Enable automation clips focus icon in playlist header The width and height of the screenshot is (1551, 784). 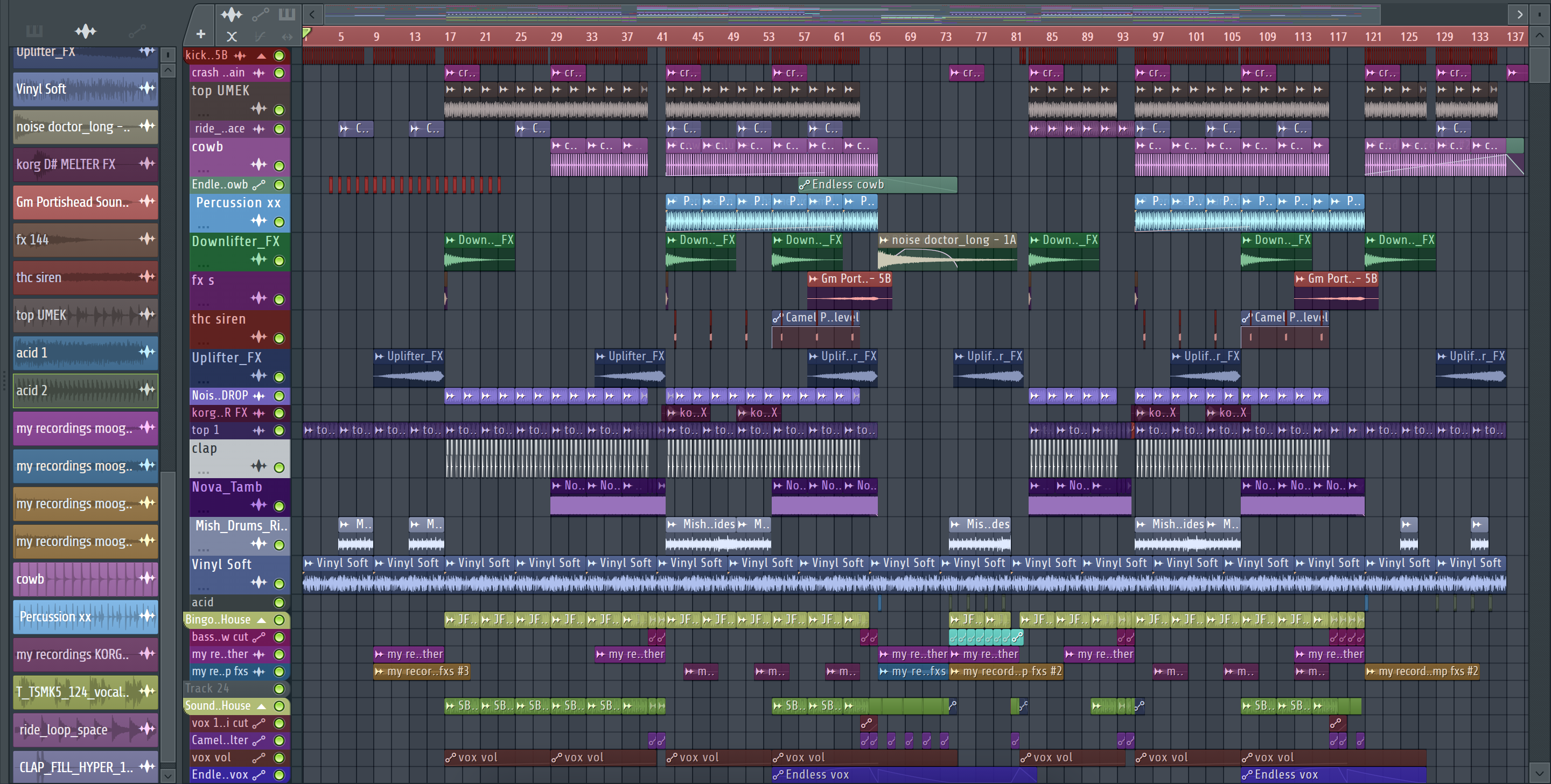[261, 14]
